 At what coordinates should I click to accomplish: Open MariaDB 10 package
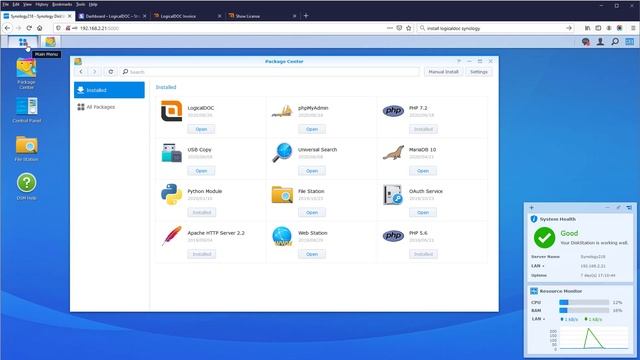423,171
